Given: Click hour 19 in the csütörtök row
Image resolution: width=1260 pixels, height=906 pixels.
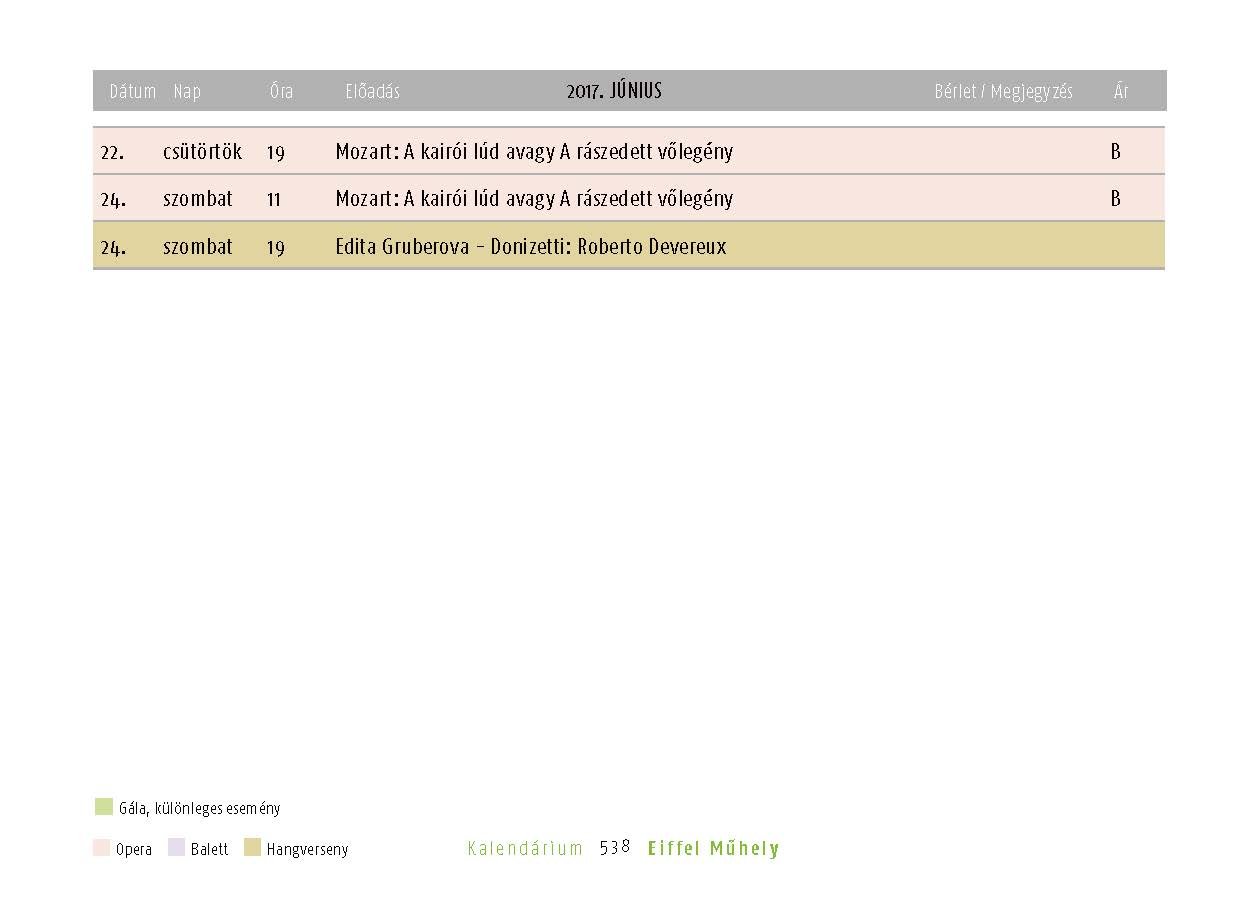Looking at the screenshot, I should point(276,152).
